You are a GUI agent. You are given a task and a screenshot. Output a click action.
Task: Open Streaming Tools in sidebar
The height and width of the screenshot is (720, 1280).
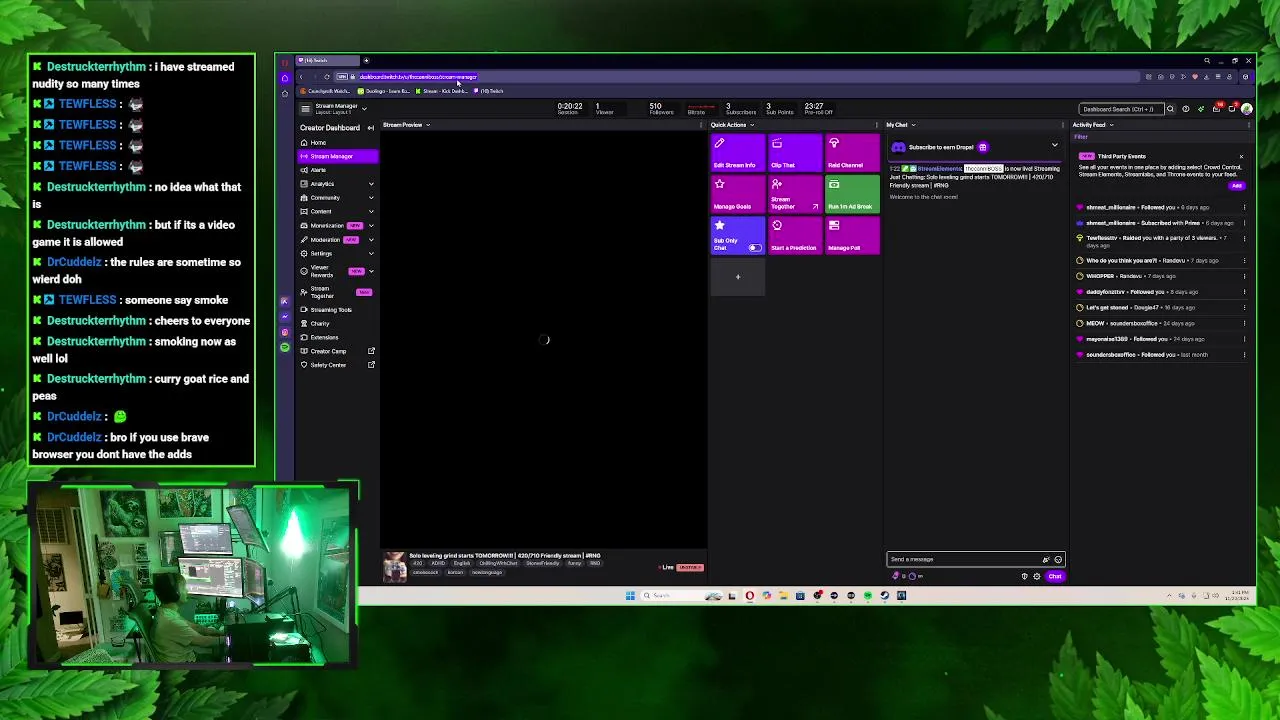coord(337,309)
